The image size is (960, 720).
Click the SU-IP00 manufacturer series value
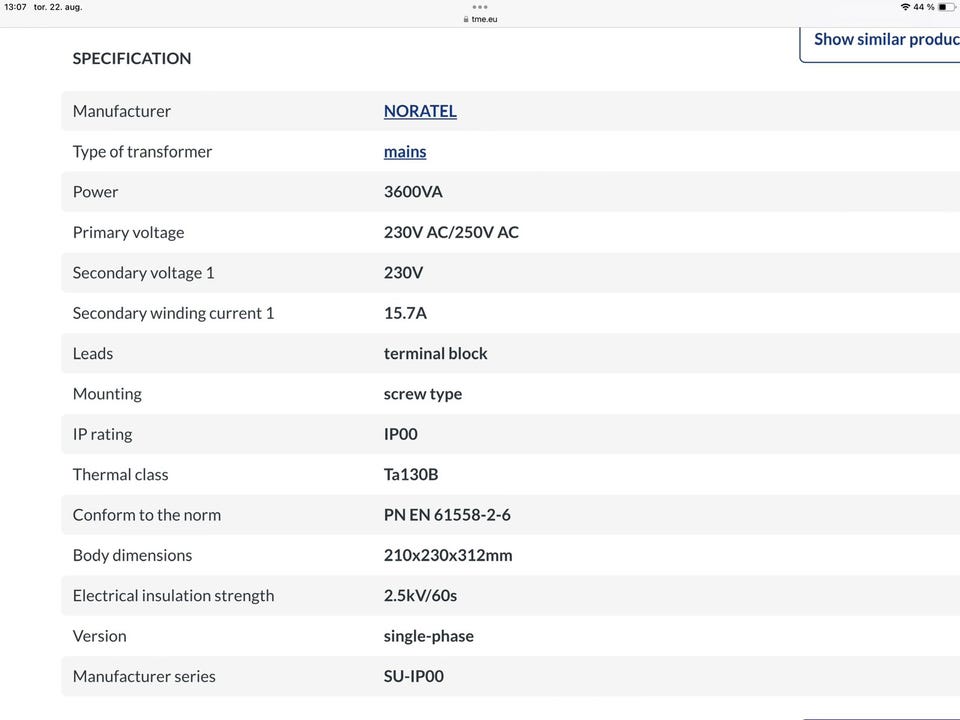pos(414,676)
